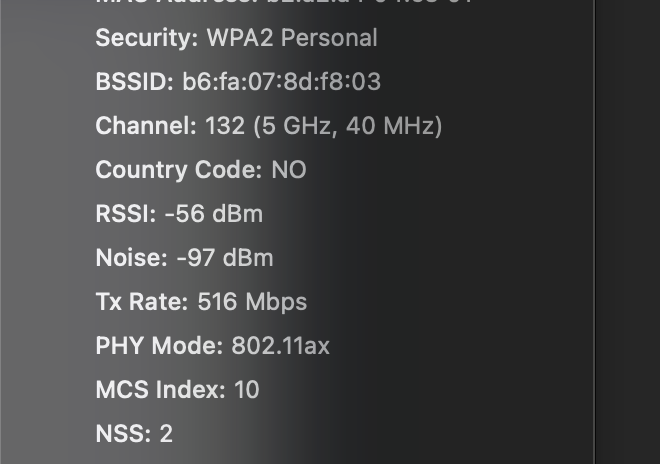
Task: Select the RSSI value -56 dBm
Action: coord(214,213)
